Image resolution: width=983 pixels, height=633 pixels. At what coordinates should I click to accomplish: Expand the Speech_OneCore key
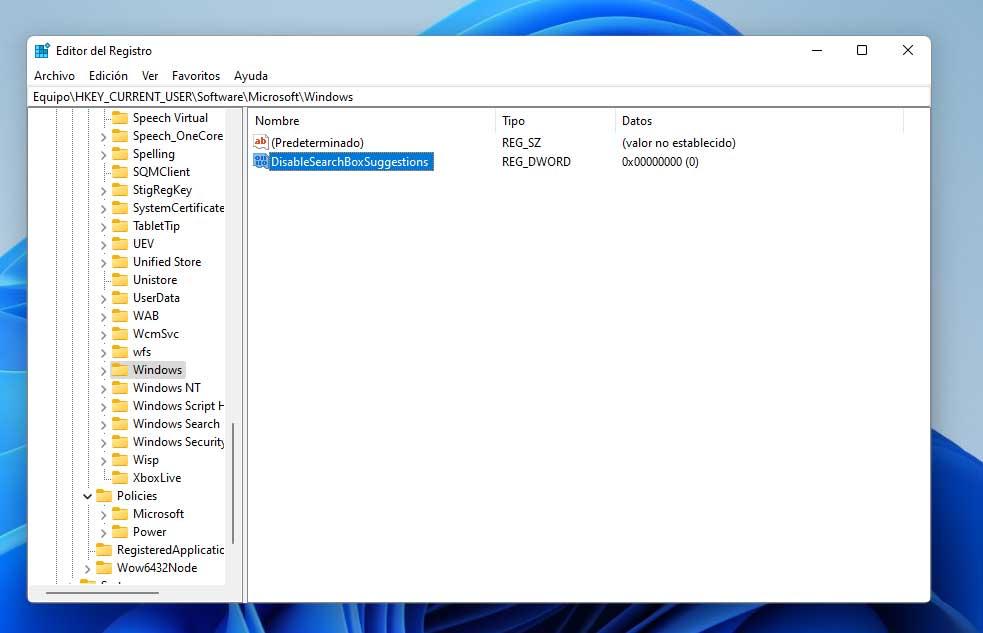click(103, 137)
